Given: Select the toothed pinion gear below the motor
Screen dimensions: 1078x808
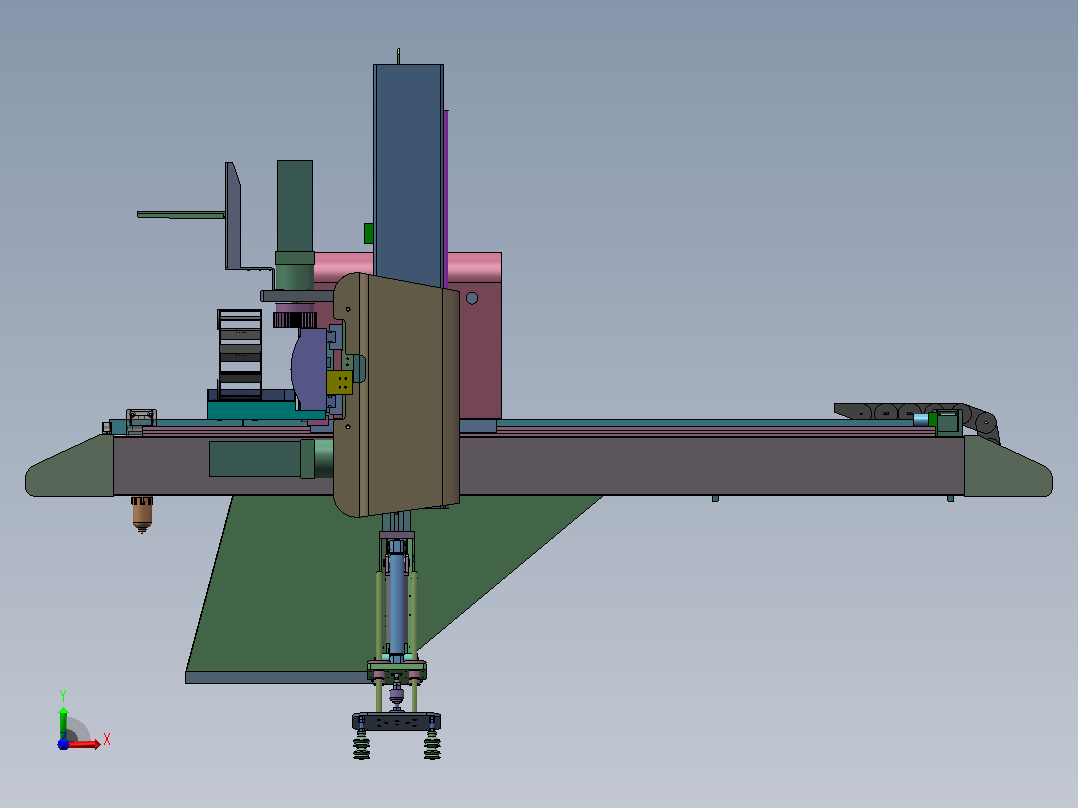Looking at the screenshot, I should tap(295, 320).
